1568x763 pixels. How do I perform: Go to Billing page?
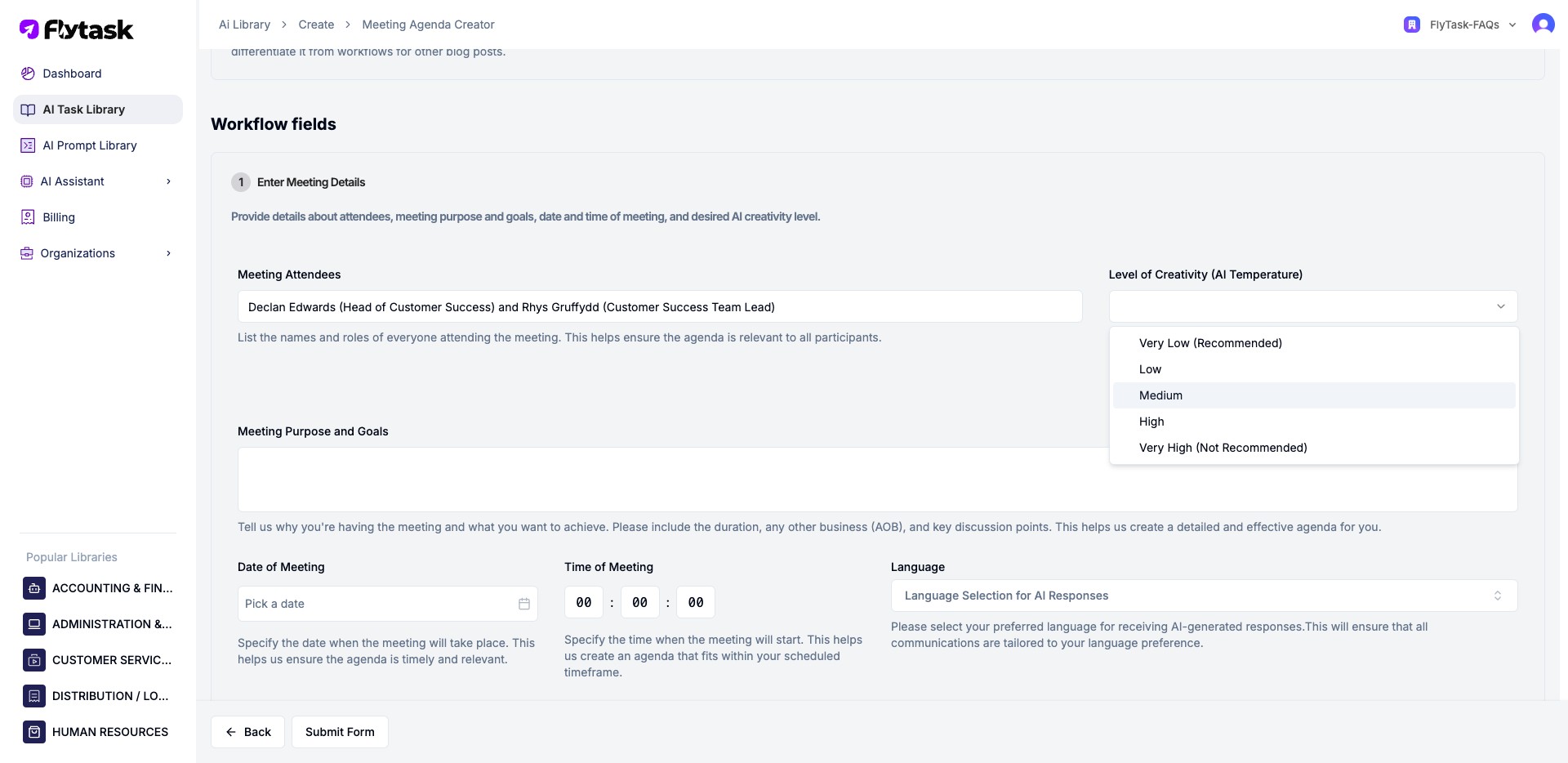[x=98, y=217]
